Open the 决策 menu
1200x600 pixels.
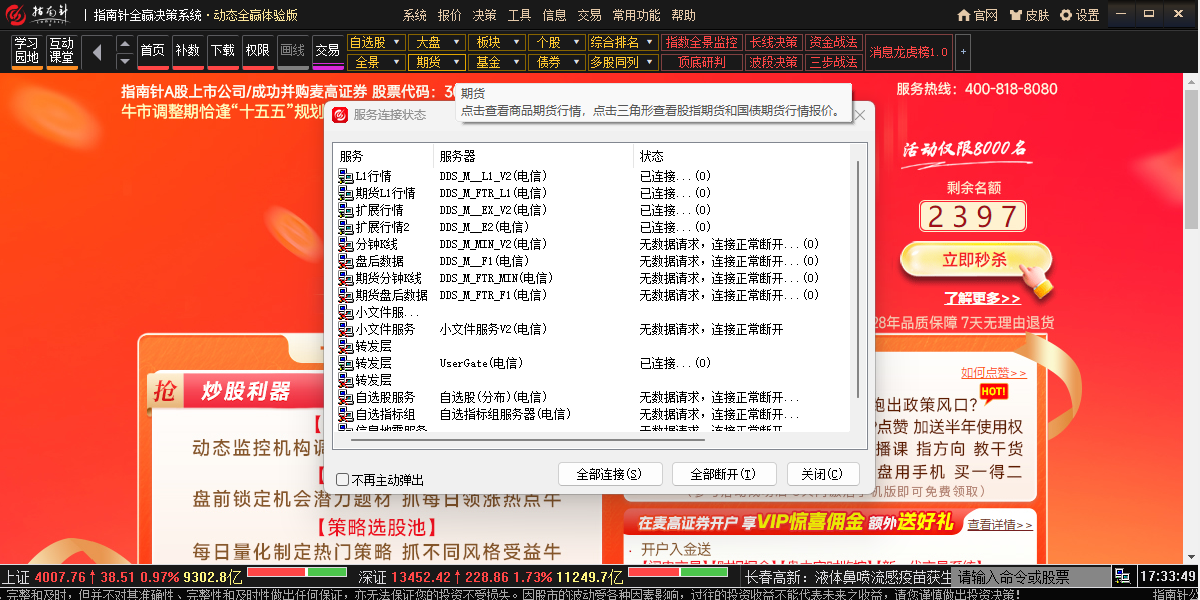click(x=484, y=15)
